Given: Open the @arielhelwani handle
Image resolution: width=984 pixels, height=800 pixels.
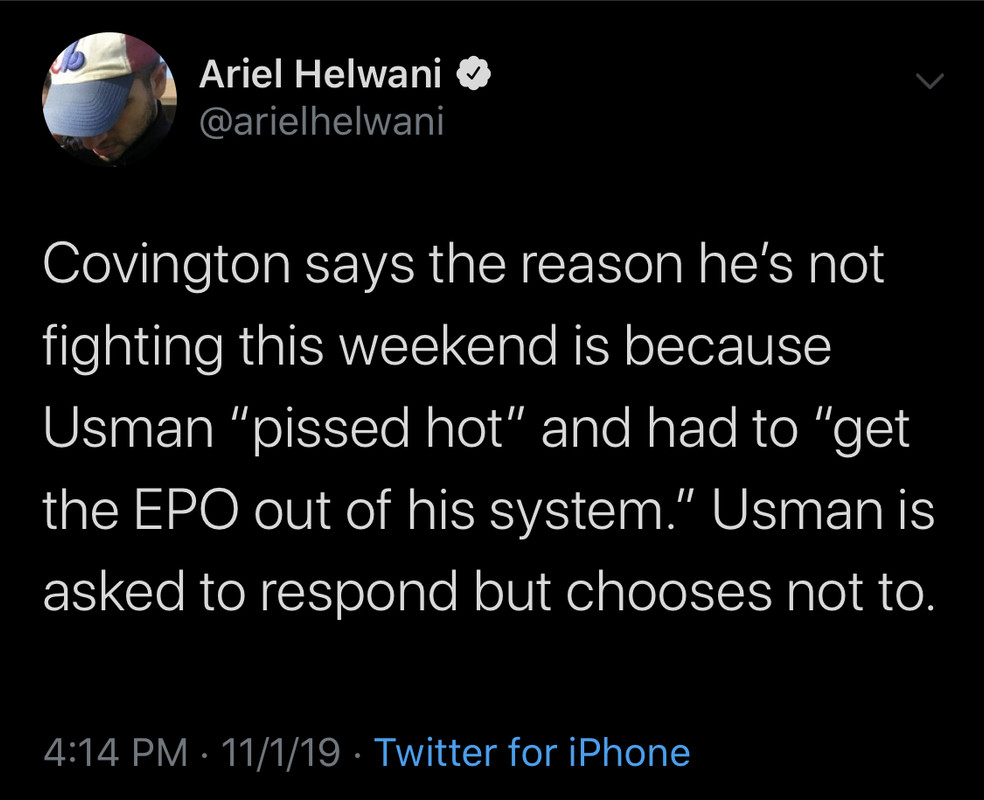Looking at the screenshot, I should [321, 120].
